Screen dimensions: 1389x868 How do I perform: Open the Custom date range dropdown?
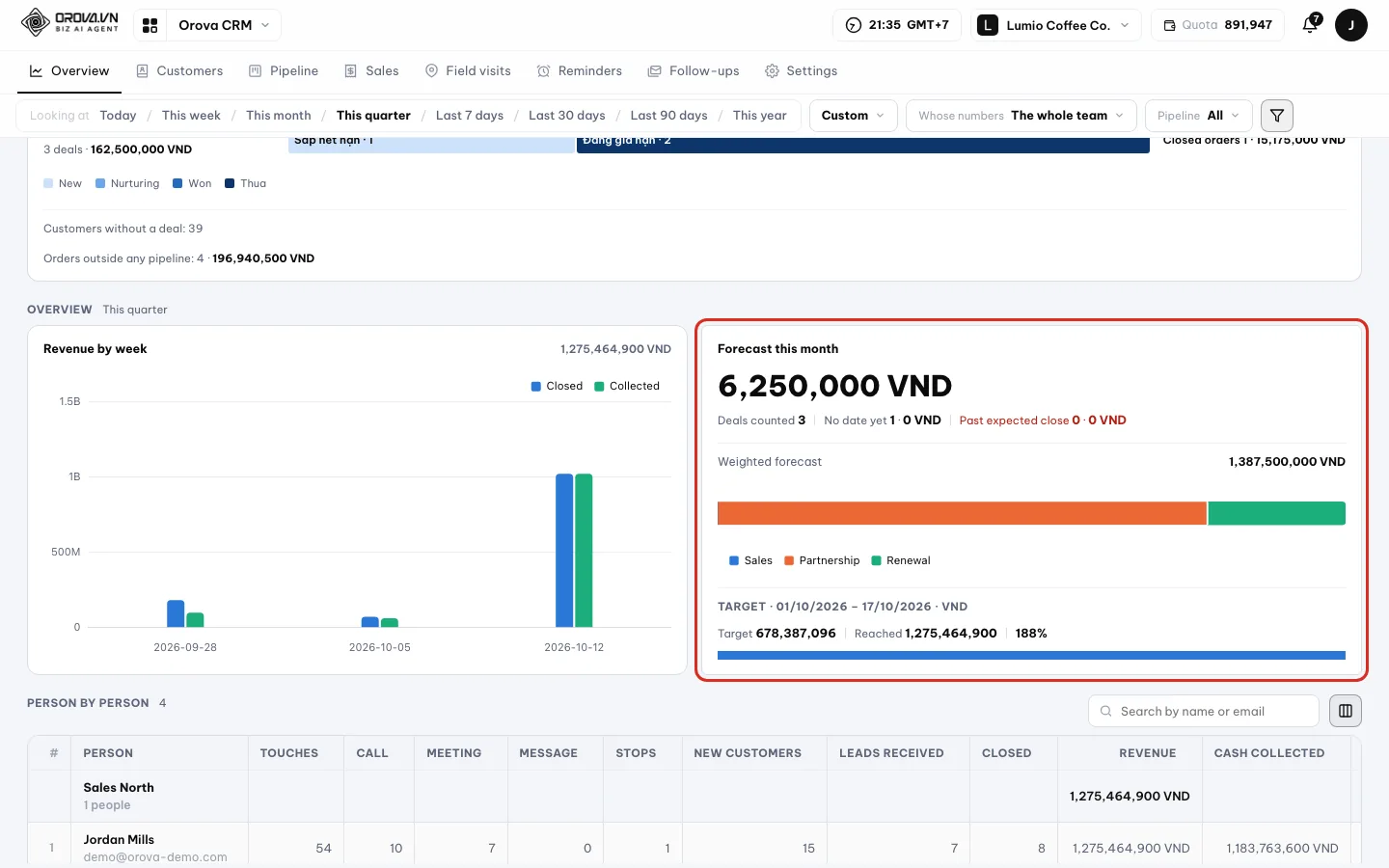coord(853,116)
